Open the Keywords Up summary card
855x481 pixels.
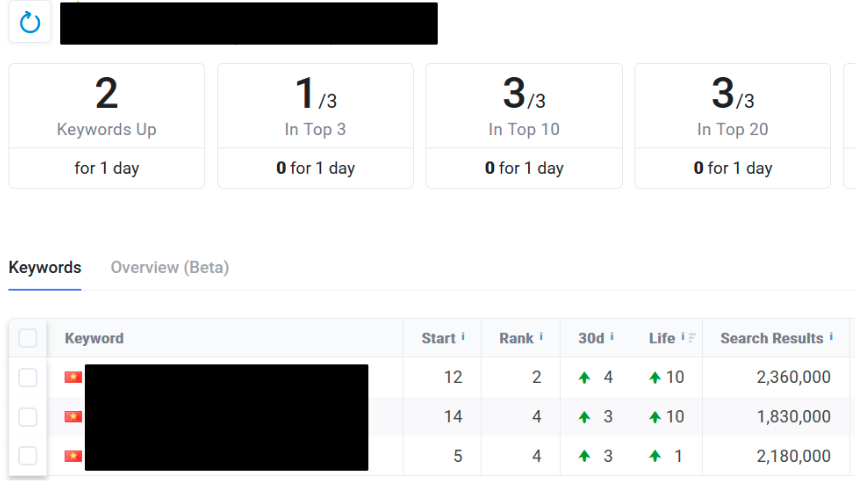[106, 126]
